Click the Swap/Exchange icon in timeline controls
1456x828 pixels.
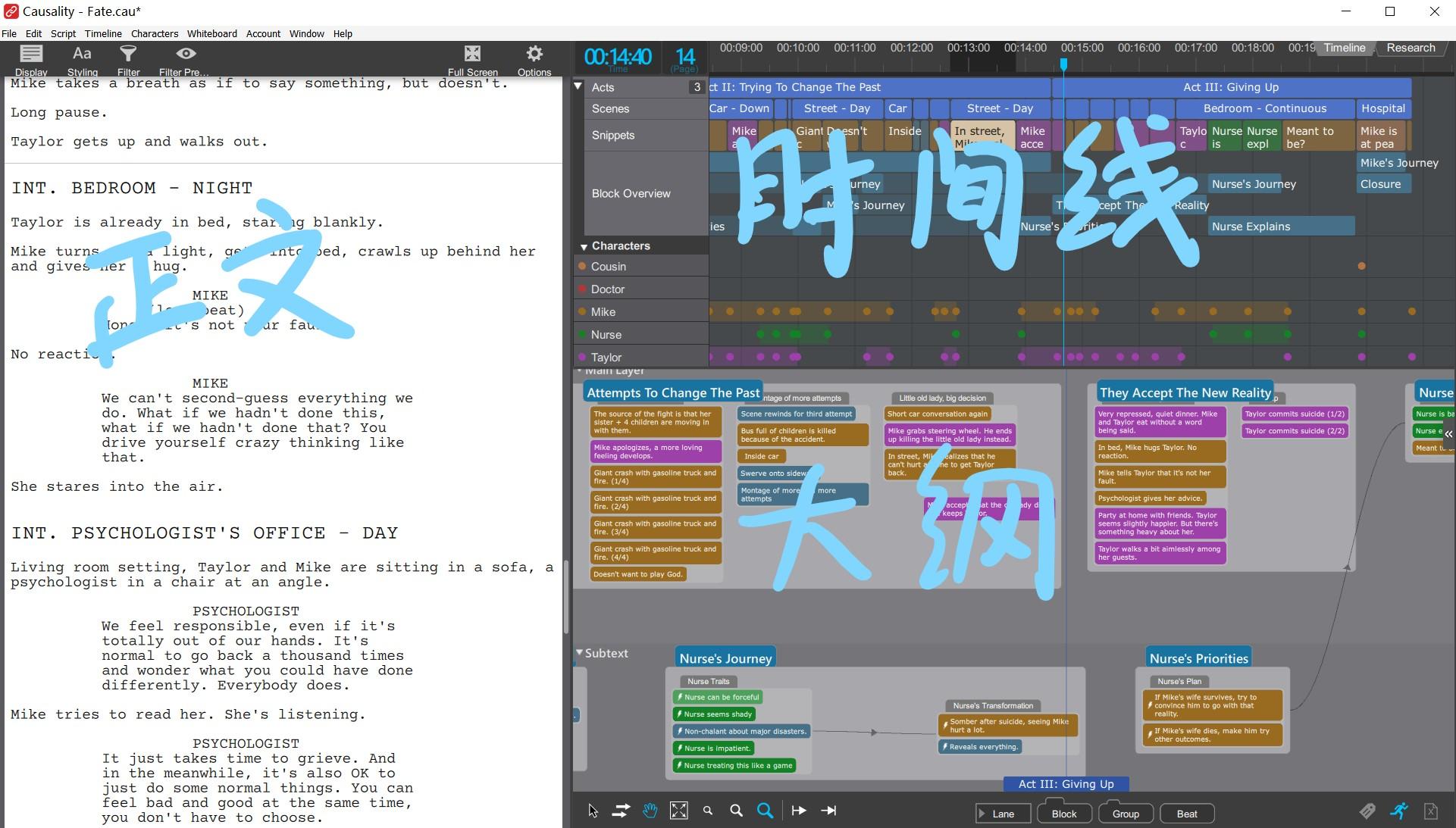tap(619, 811)
